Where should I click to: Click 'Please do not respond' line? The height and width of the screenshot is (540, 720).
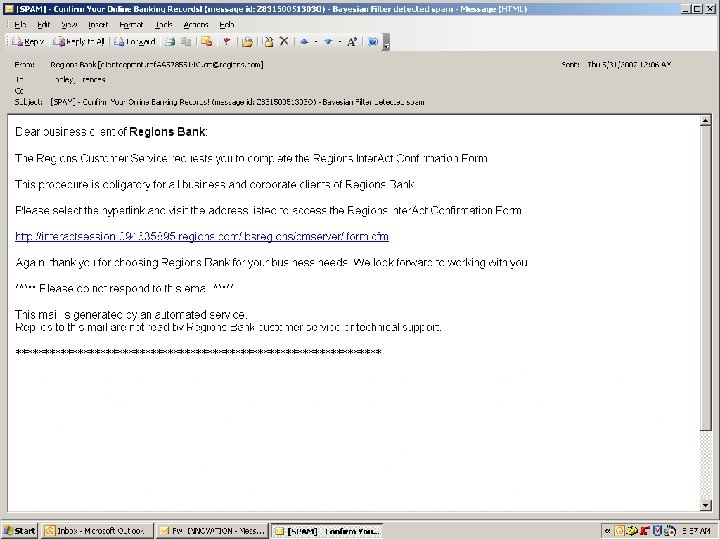[124, 288]
